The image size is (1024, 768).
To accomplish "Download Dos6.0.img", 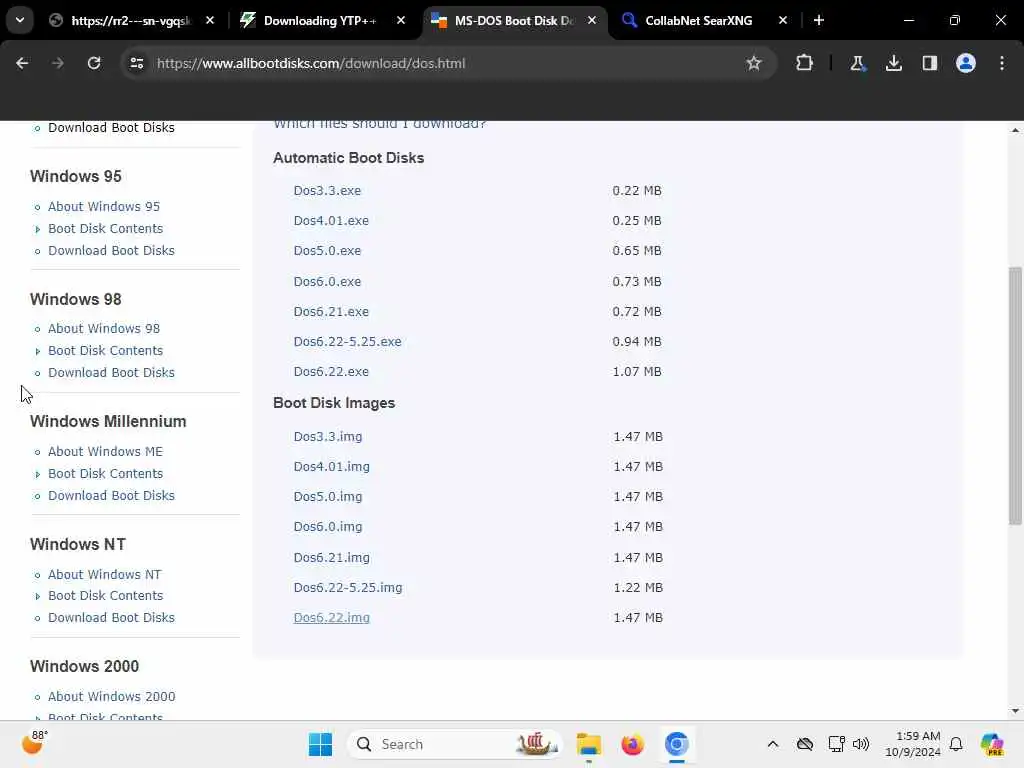I will 328,526.
